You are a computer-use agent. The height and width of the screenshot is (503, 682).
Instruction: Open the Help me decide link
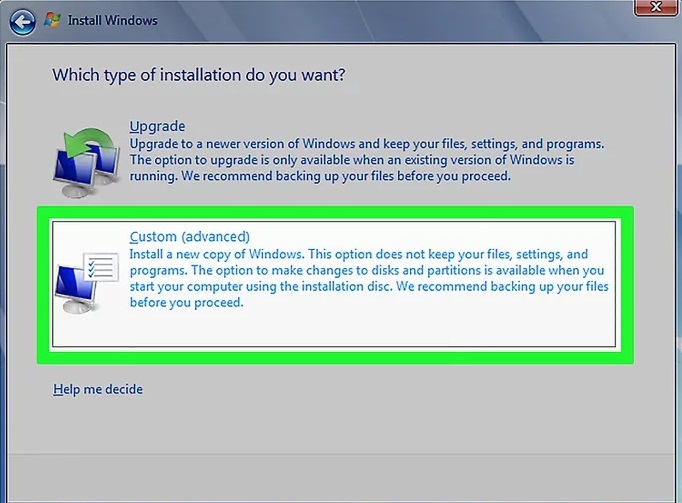point(98,389)
